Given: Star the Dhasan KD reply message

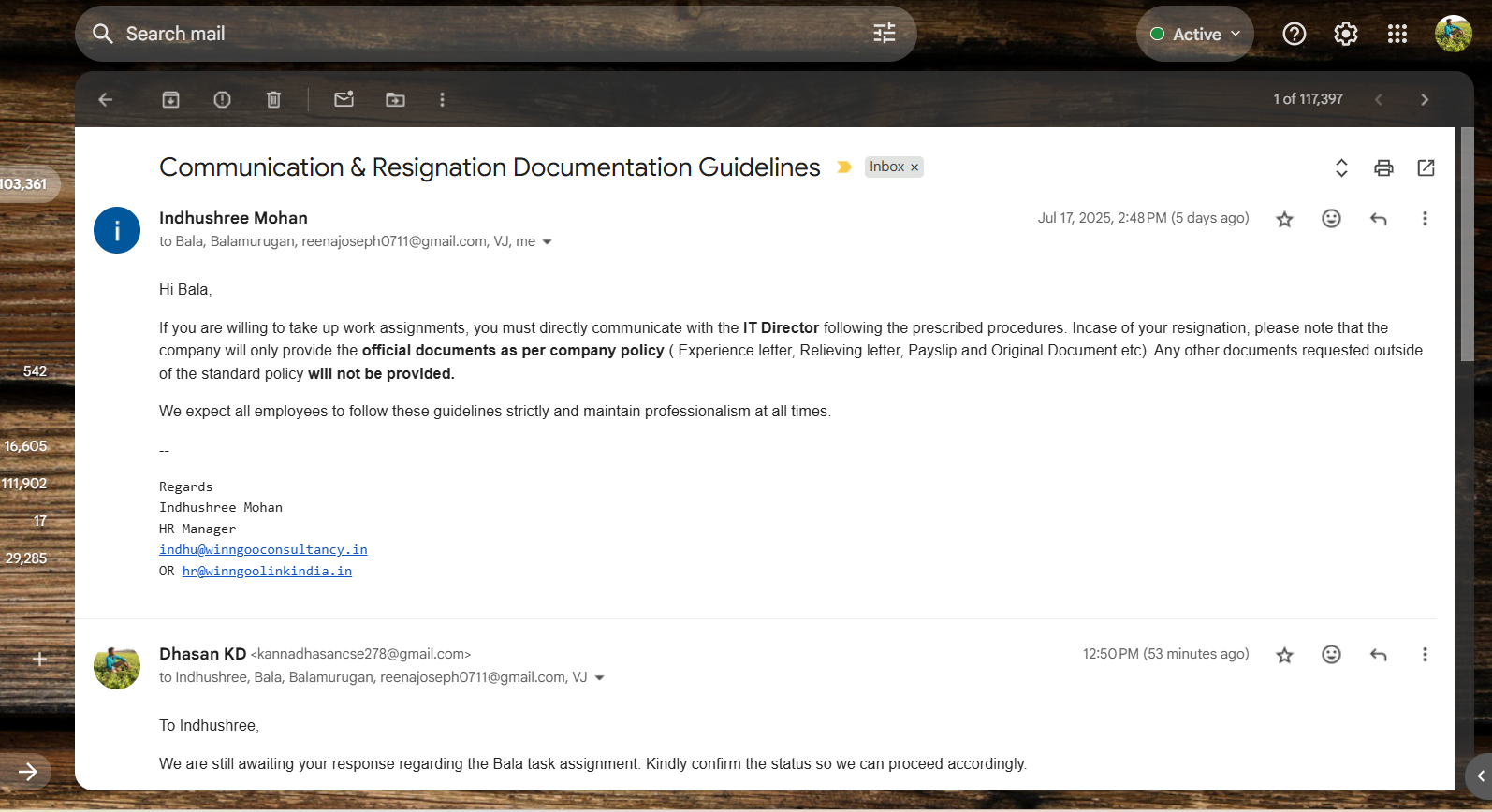Looking at the screenshot, I should (1284, 655).
